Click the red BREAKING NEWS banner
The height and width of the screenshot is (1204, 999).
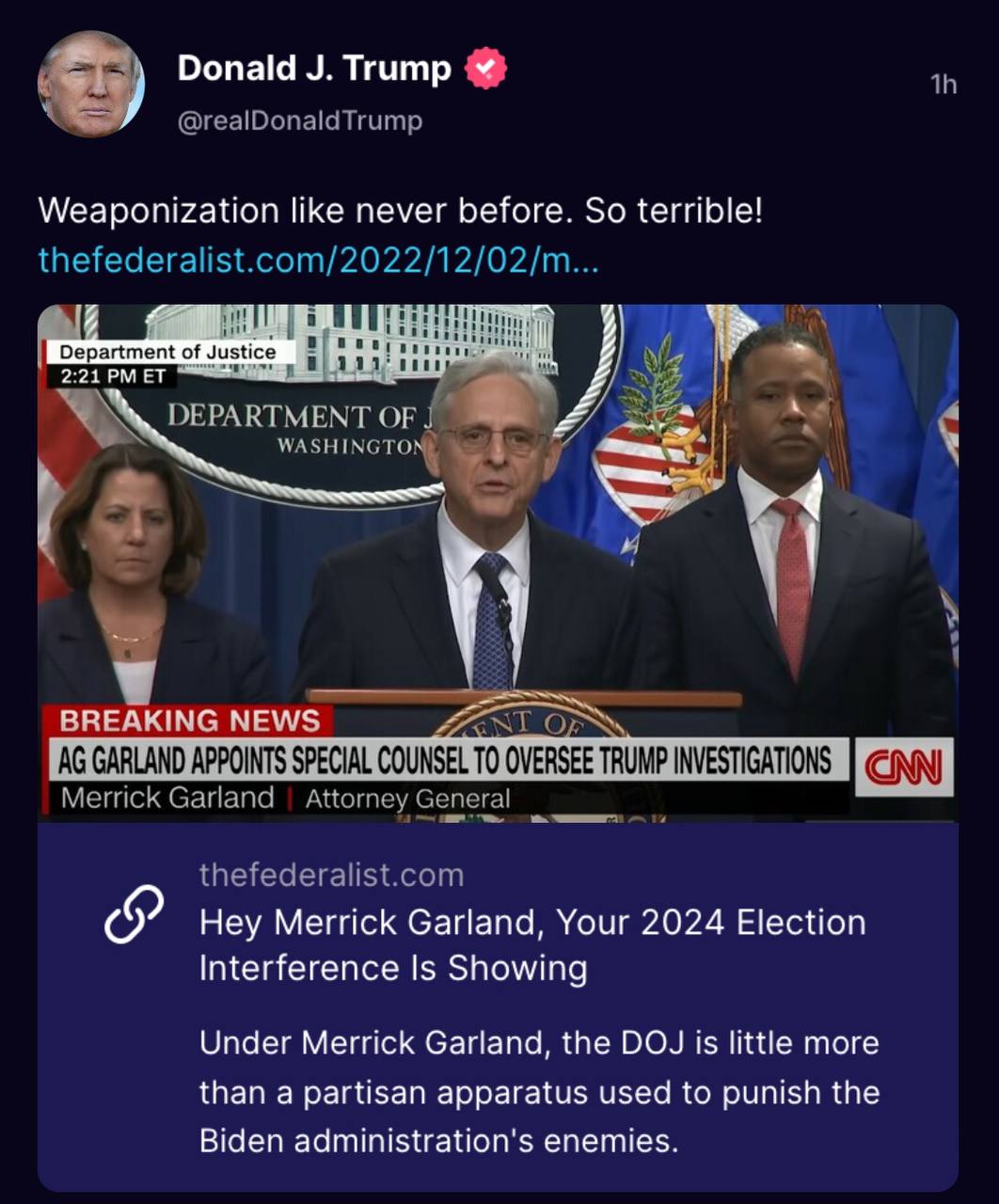(189, 721)
